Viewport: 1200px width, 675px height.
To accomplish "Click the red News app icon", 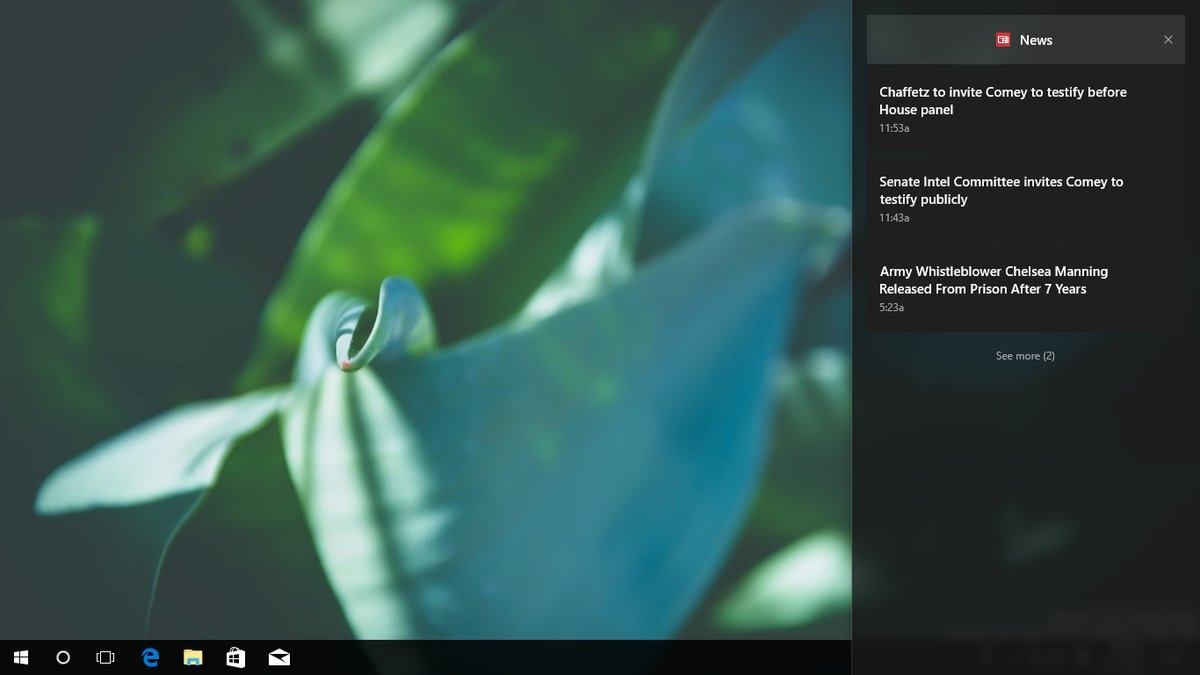I will tap(1003, 40).
